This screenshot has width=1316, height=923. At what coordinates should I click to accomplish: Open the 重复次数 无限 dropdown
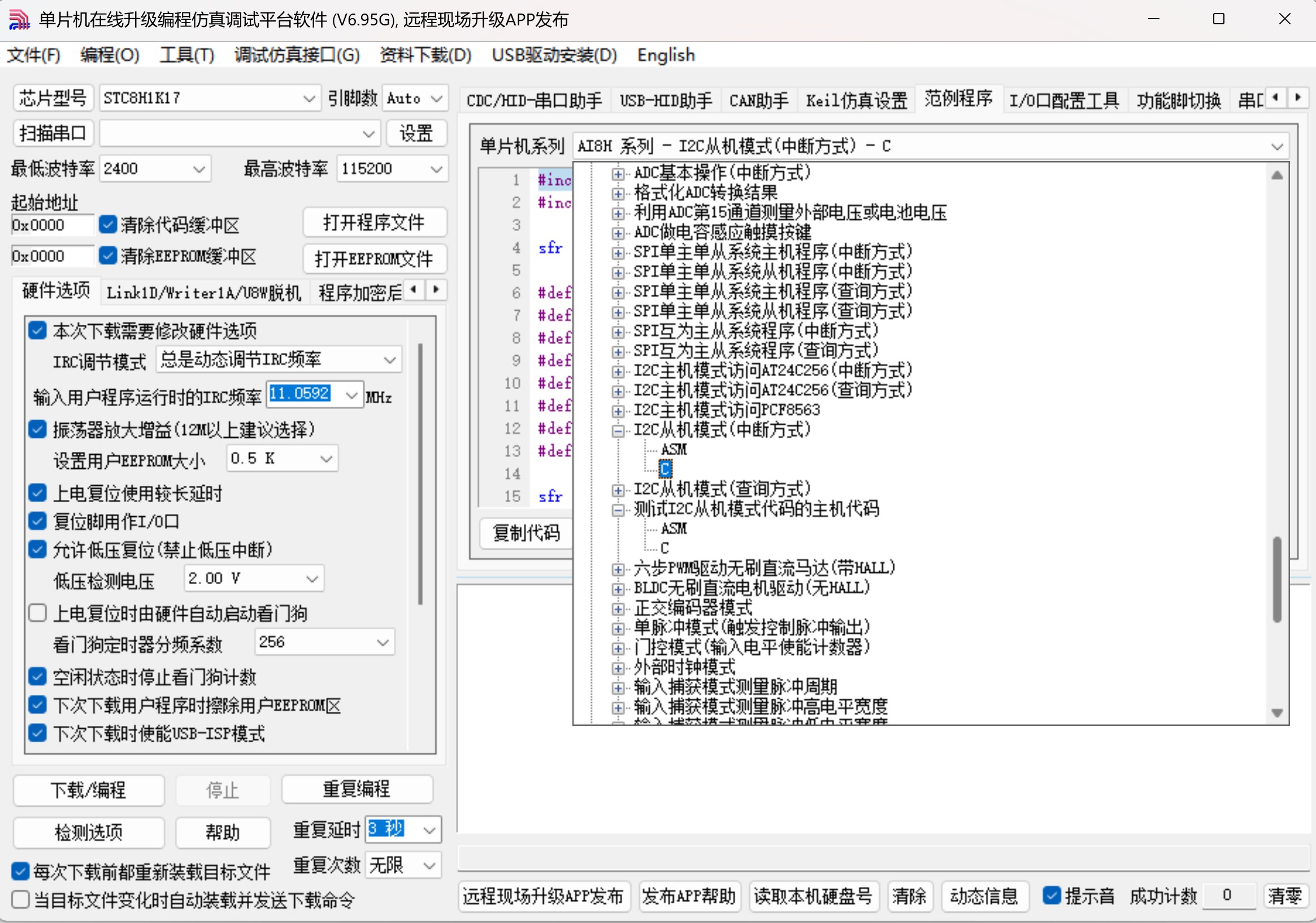[x=403, y=865]
